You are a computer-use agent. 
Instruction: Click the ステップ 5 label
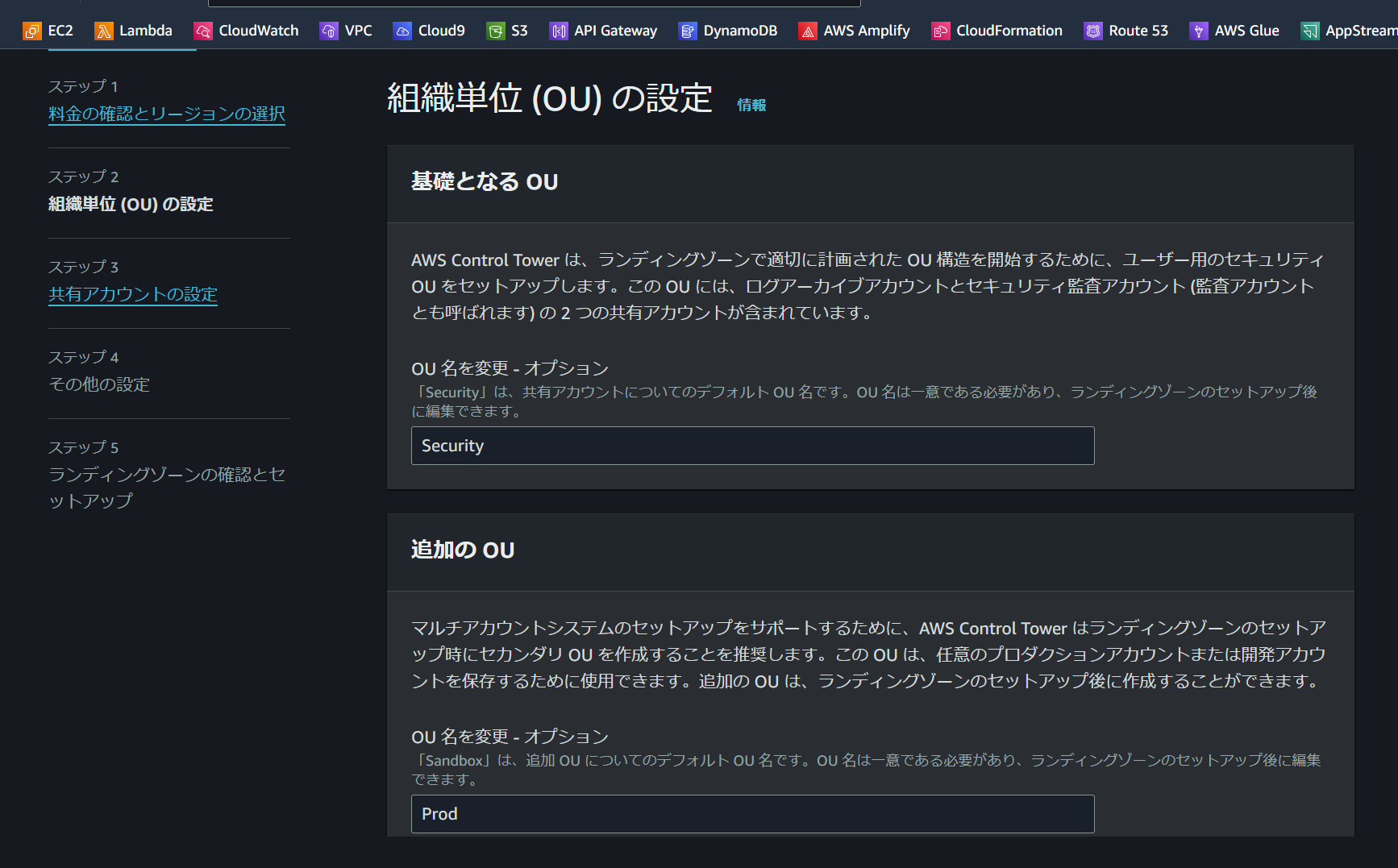click(x=83, y=447)
